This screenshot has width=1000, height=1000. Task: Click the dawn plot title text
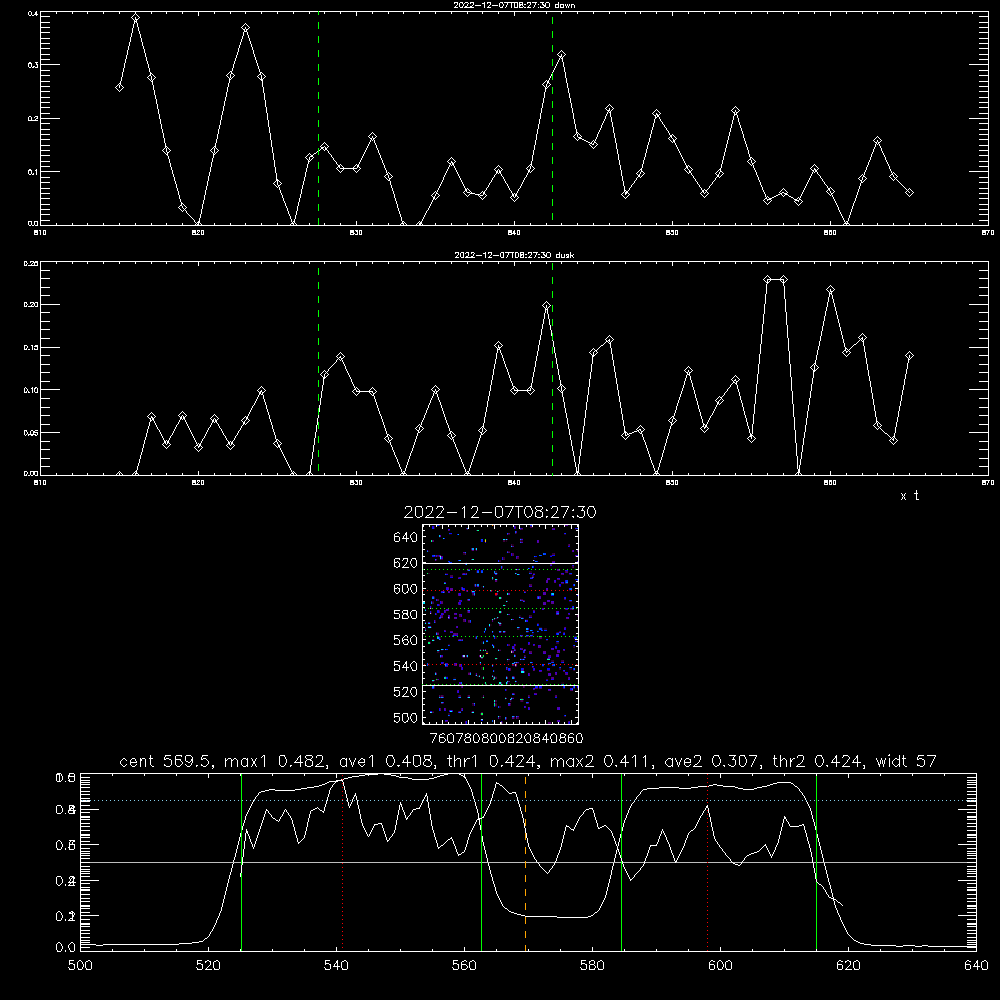click(514, 5)
